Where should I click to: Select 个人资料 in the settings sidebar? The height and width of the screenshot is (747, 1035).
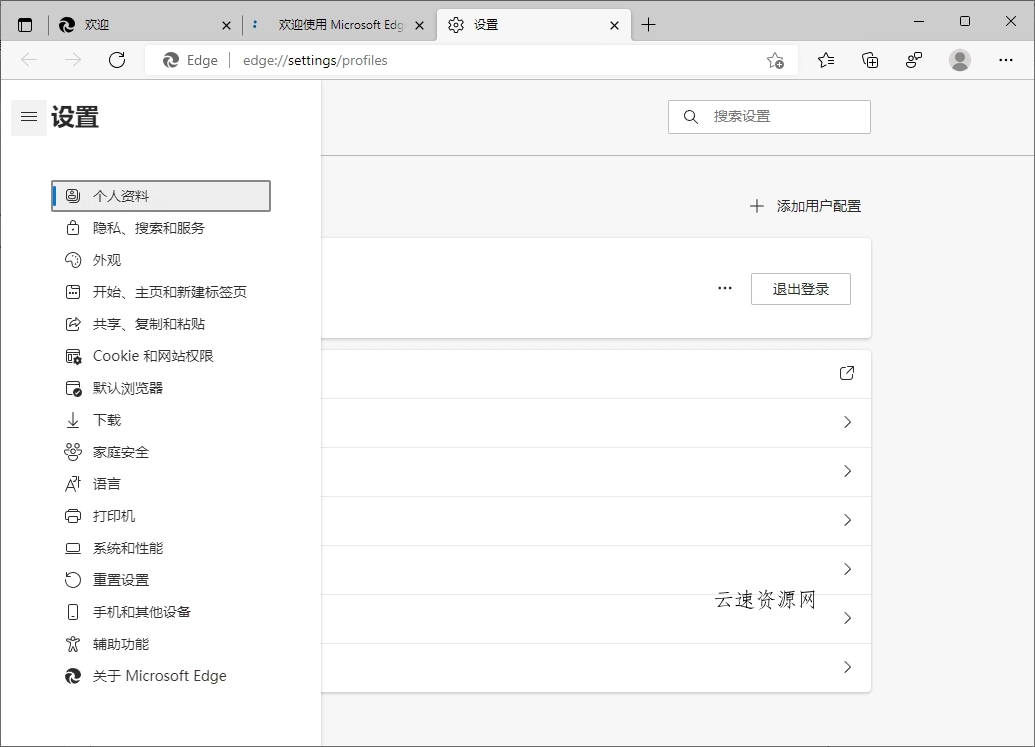[x=160, y=195]
